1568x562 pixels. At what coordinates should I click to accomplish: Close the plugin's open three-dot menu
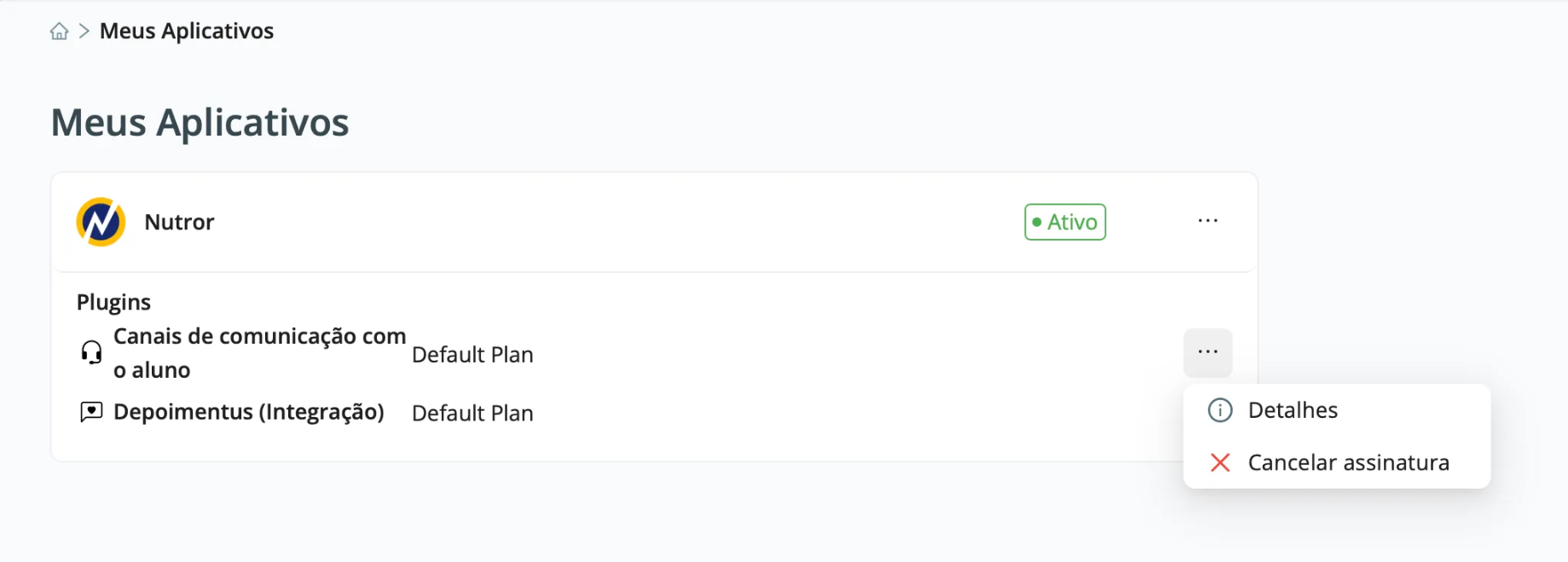1207,352
